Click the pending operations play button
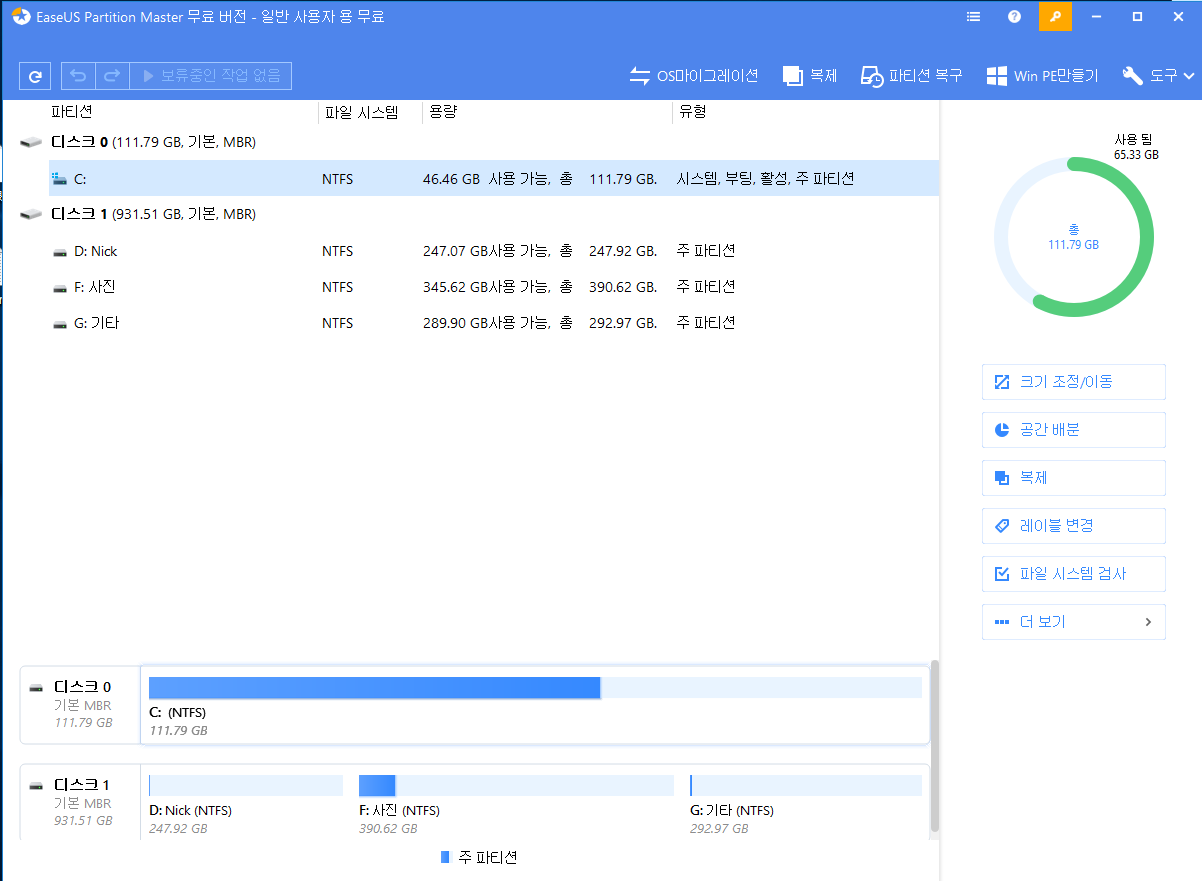The image size is (1202, 881). 211,76
